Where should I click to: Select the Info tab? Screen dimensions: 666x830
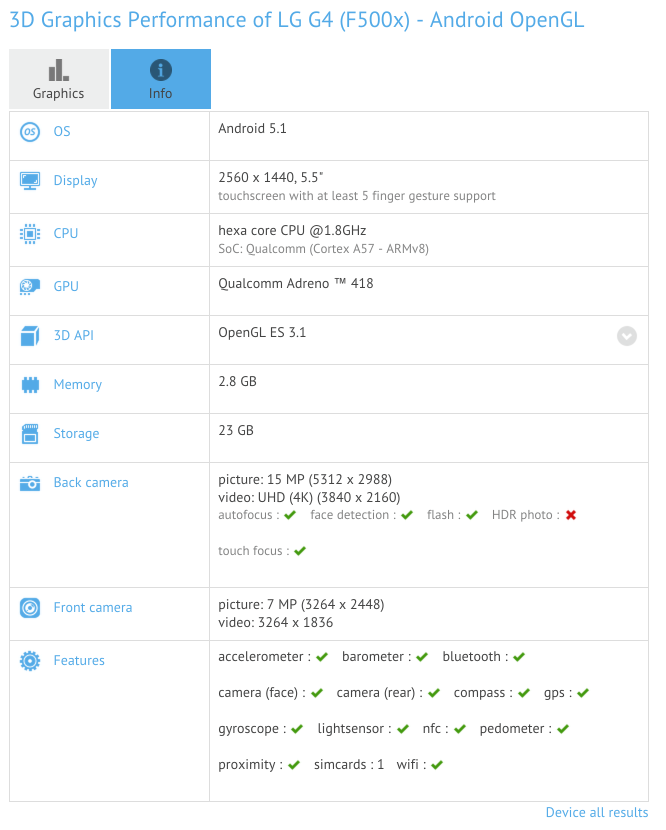(x=160, y=79)
